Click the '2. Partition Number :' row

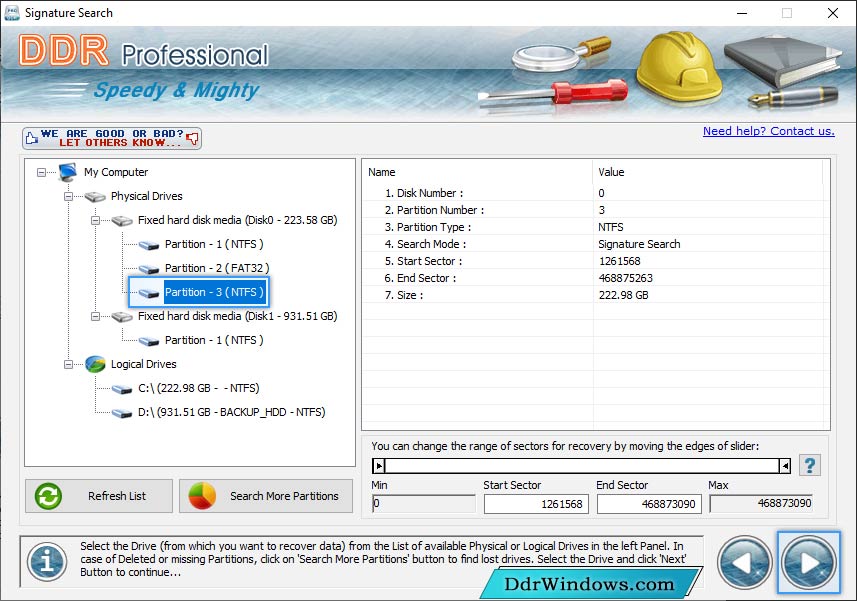tap(592, 210)
